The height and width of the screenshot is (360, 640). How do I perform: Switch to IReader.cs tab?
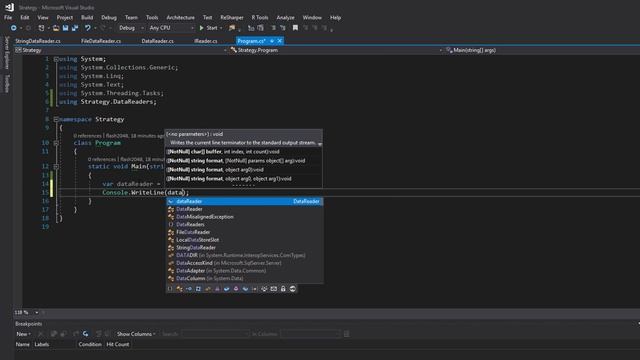pos(206,41)
